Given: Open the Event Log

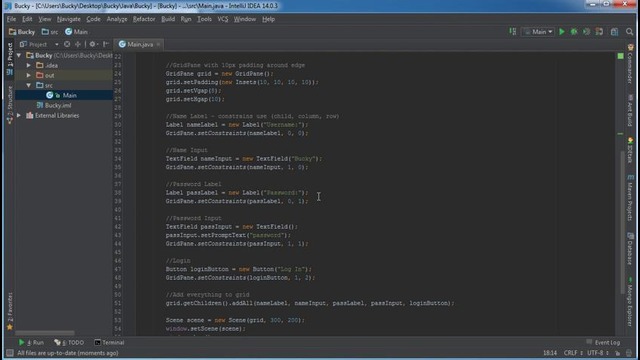Looking at the screenshot, I should tap(603, 342).
